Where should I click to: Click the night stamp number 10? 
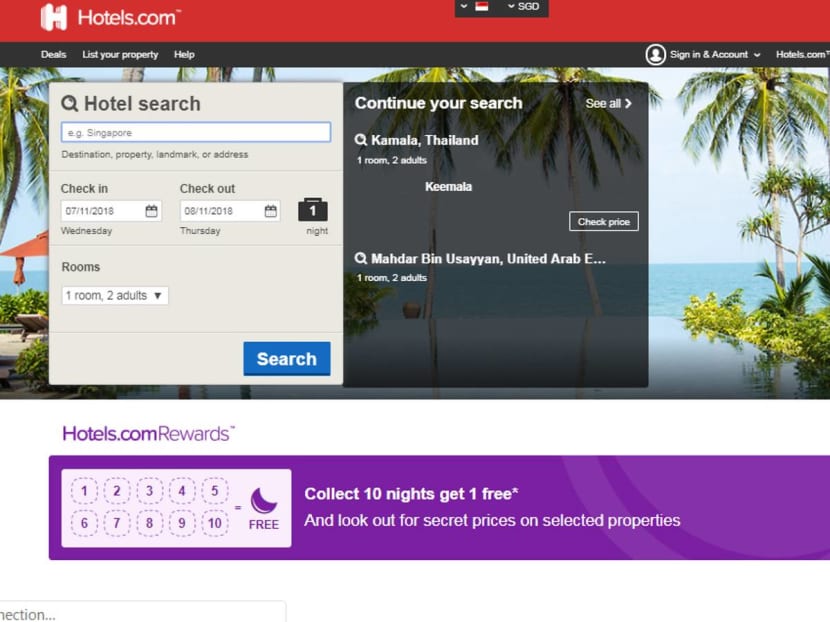point(214,524)
